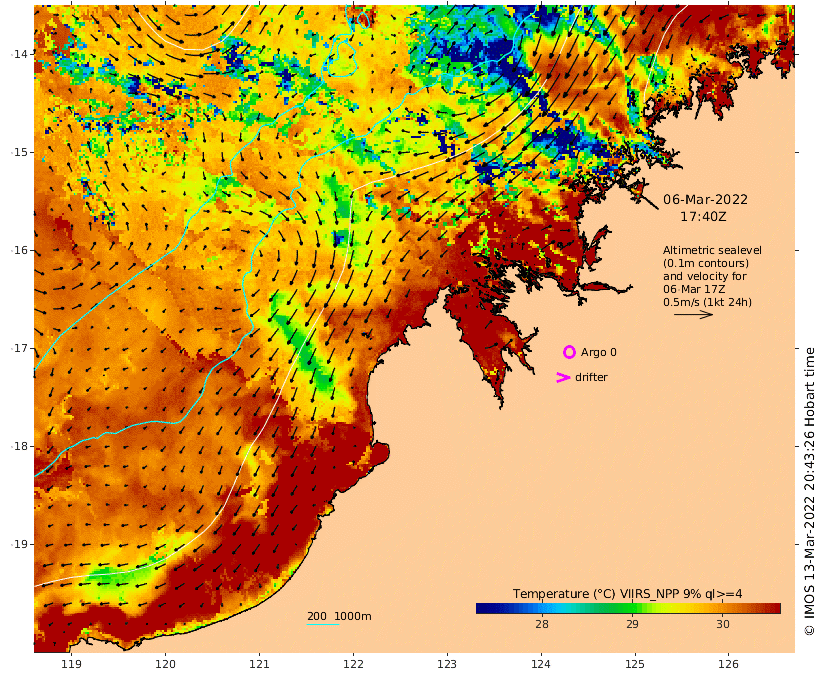Click the '0.5m/s (1kt 24h)' text
Image resolution: width=820 pixels, height=680 pixels.
(708, 302)
